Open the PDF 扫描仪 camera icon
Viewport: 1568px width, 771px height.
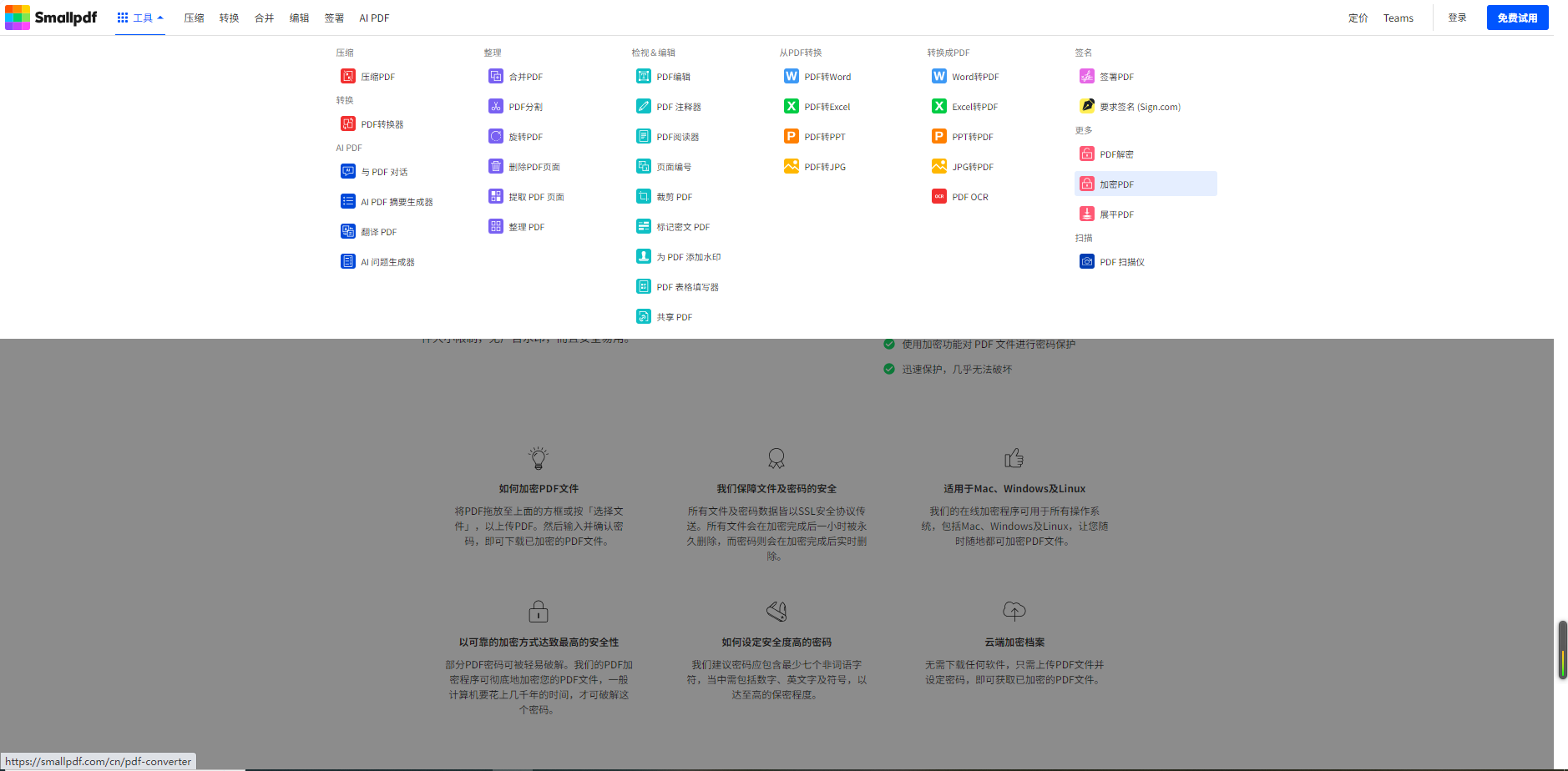pyautogui.click(x=1086, y=261)
